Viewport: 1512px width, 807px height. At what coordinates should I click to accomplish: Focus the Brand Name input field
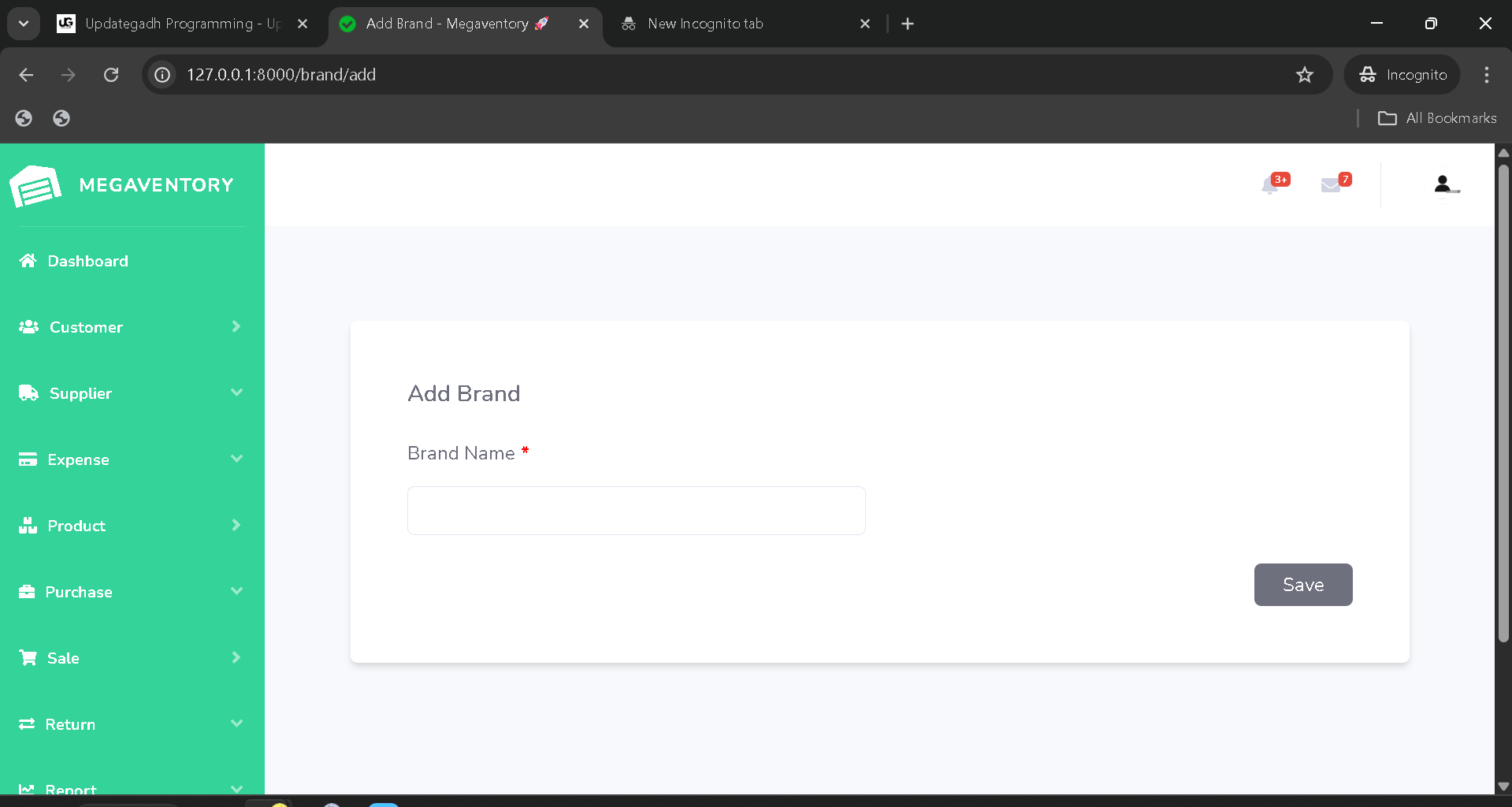tap(636, 511)
